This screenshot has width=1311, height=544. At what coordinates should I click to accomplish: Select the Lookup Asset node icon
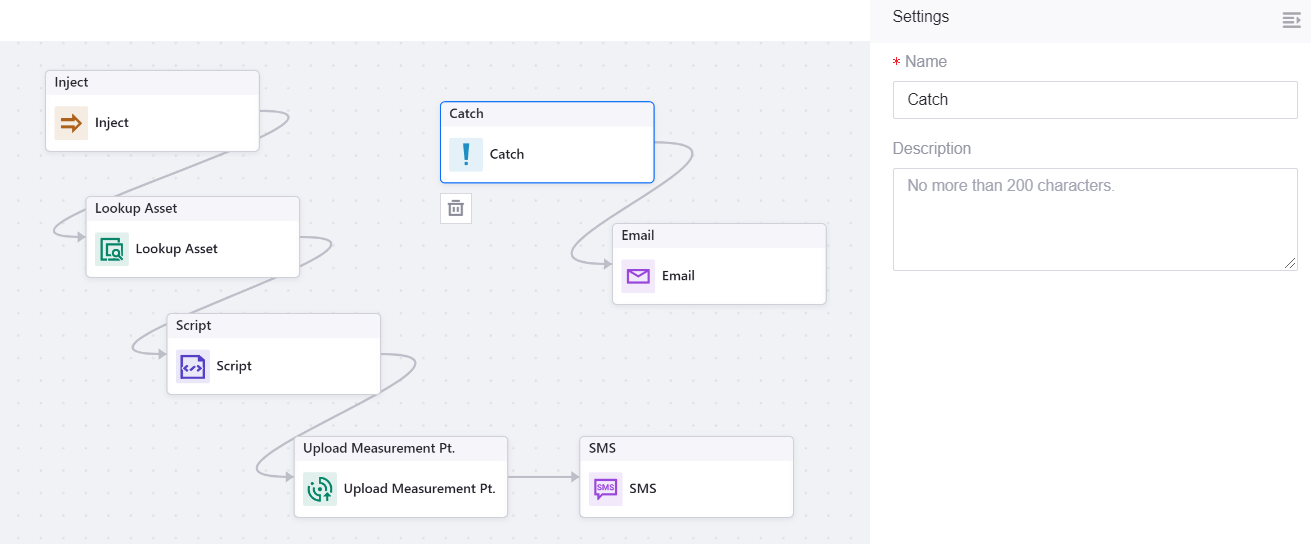pyautogui.click(x=112, y=249)
